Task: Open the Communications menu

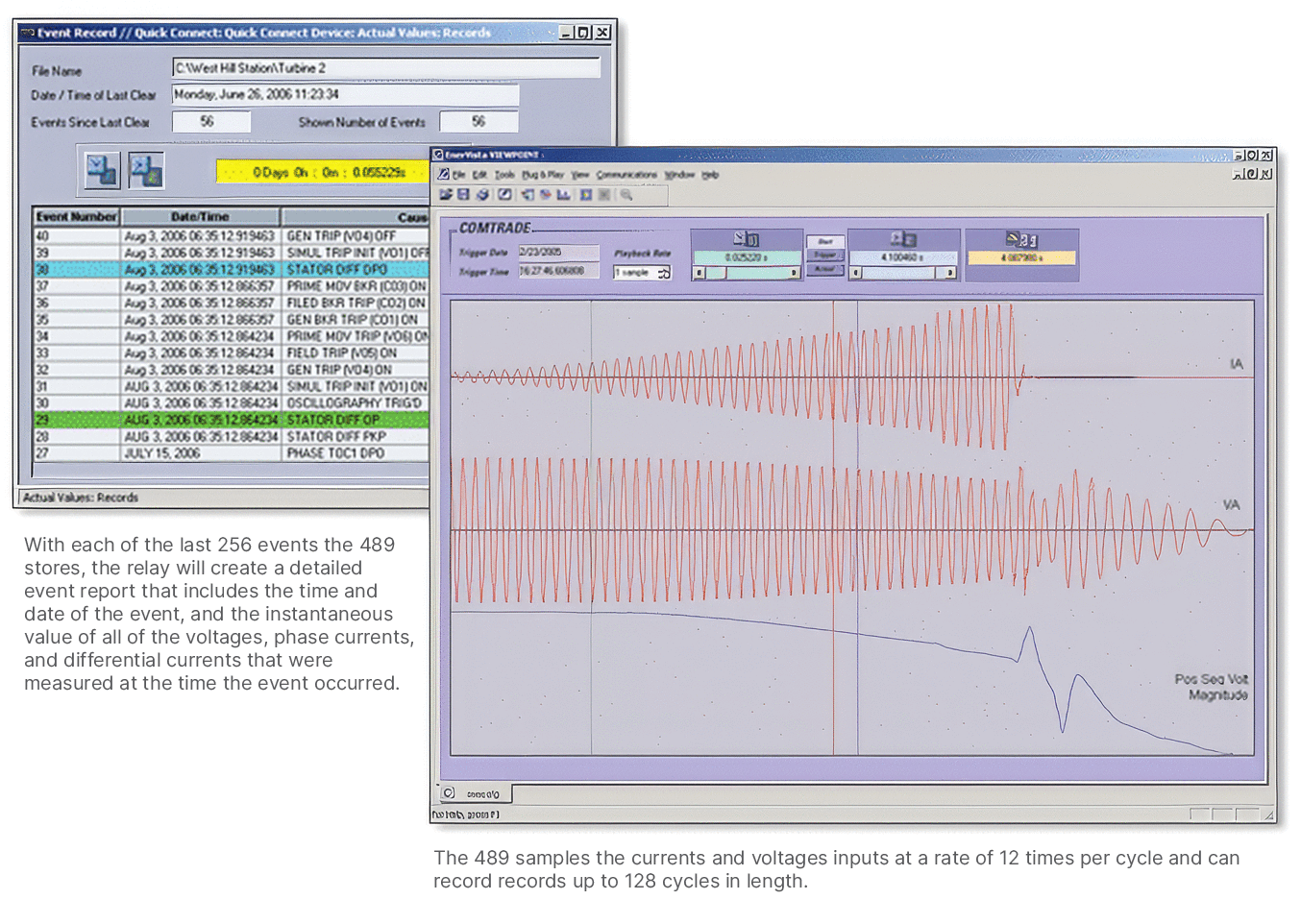Action: point(626,175)
